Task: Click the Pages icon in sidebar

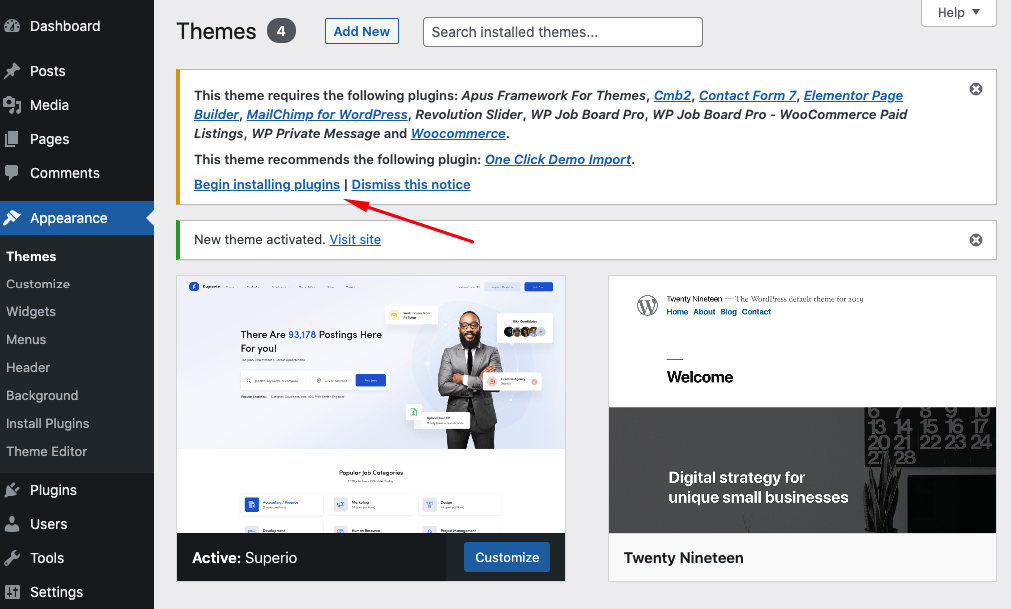Action: tap(12, 139)
